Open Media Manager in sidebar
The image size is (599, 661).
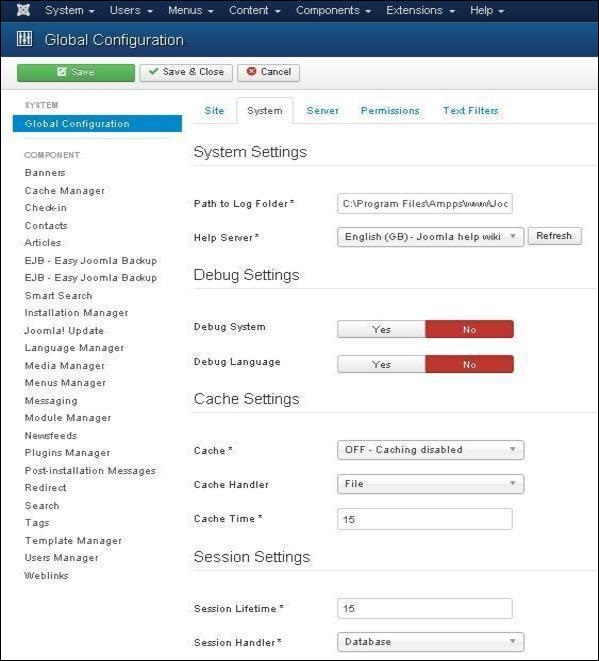click(64, 365)
